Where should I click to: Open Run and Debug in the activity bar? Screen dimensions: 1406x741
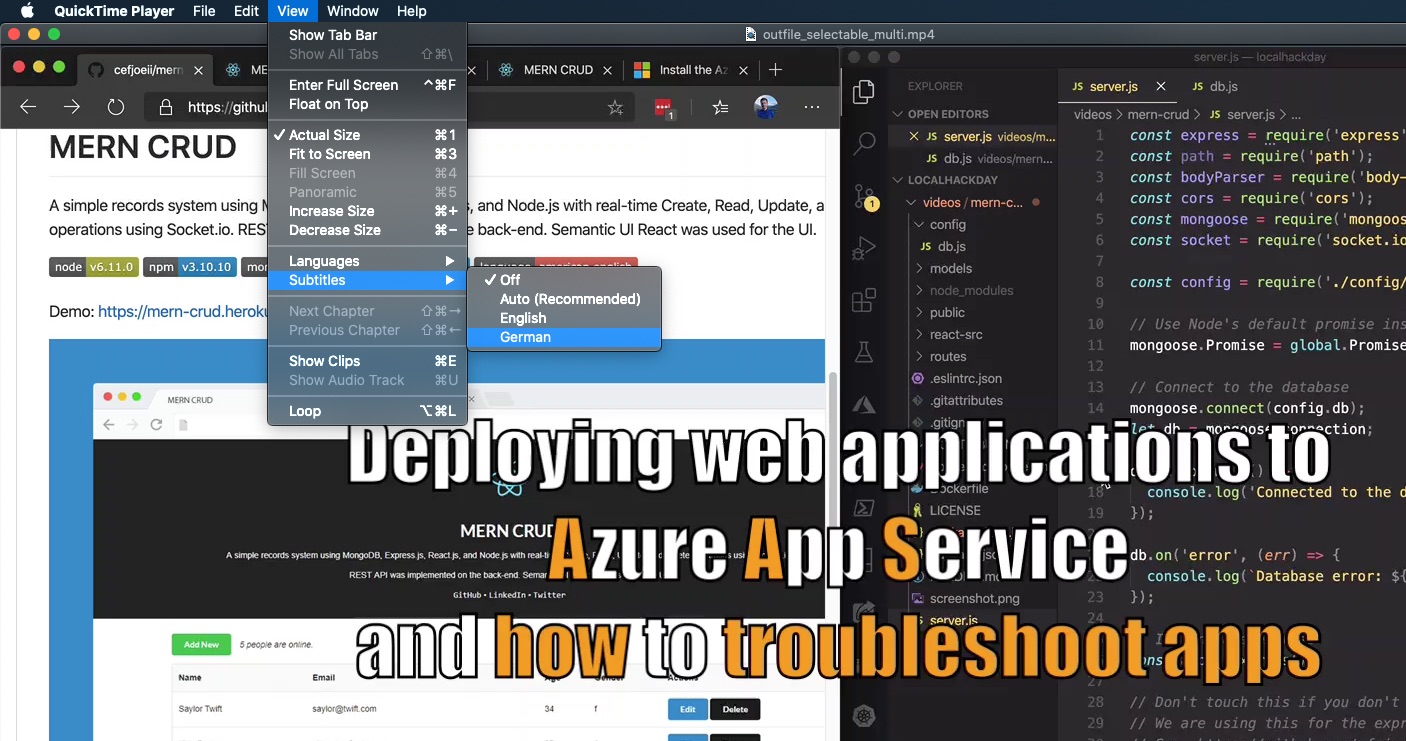[864, 248]
